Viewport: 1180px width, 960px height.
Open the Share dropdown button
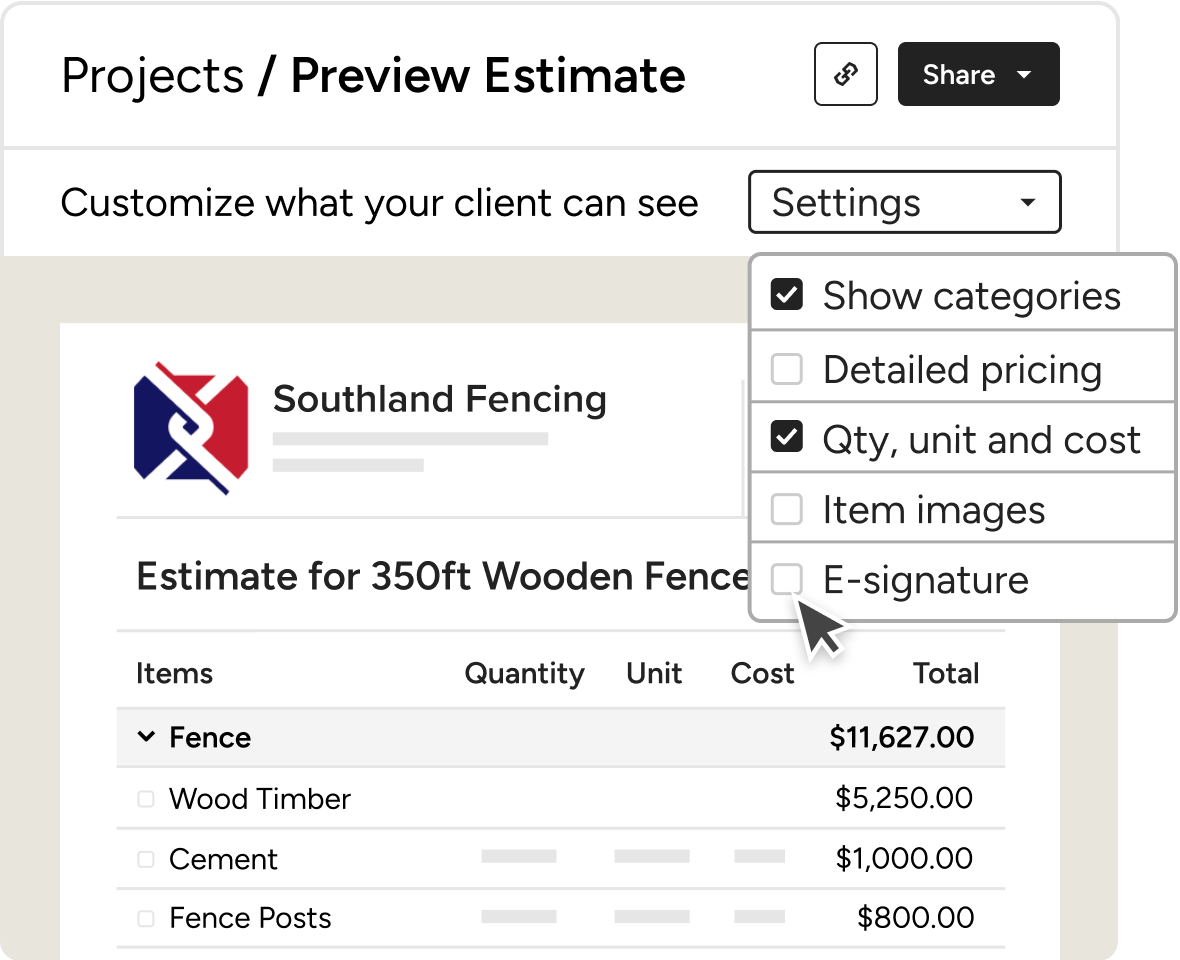point(978,74)
